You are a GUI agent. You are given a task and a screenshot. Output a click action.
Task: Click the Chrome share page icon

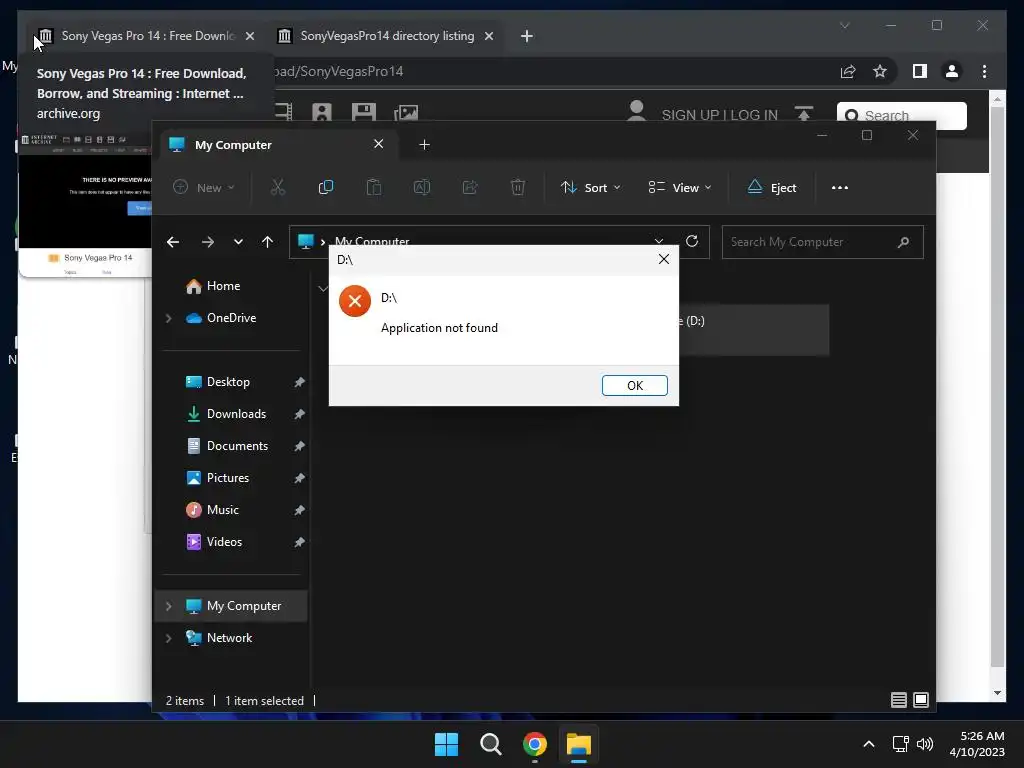click(848, 71)
